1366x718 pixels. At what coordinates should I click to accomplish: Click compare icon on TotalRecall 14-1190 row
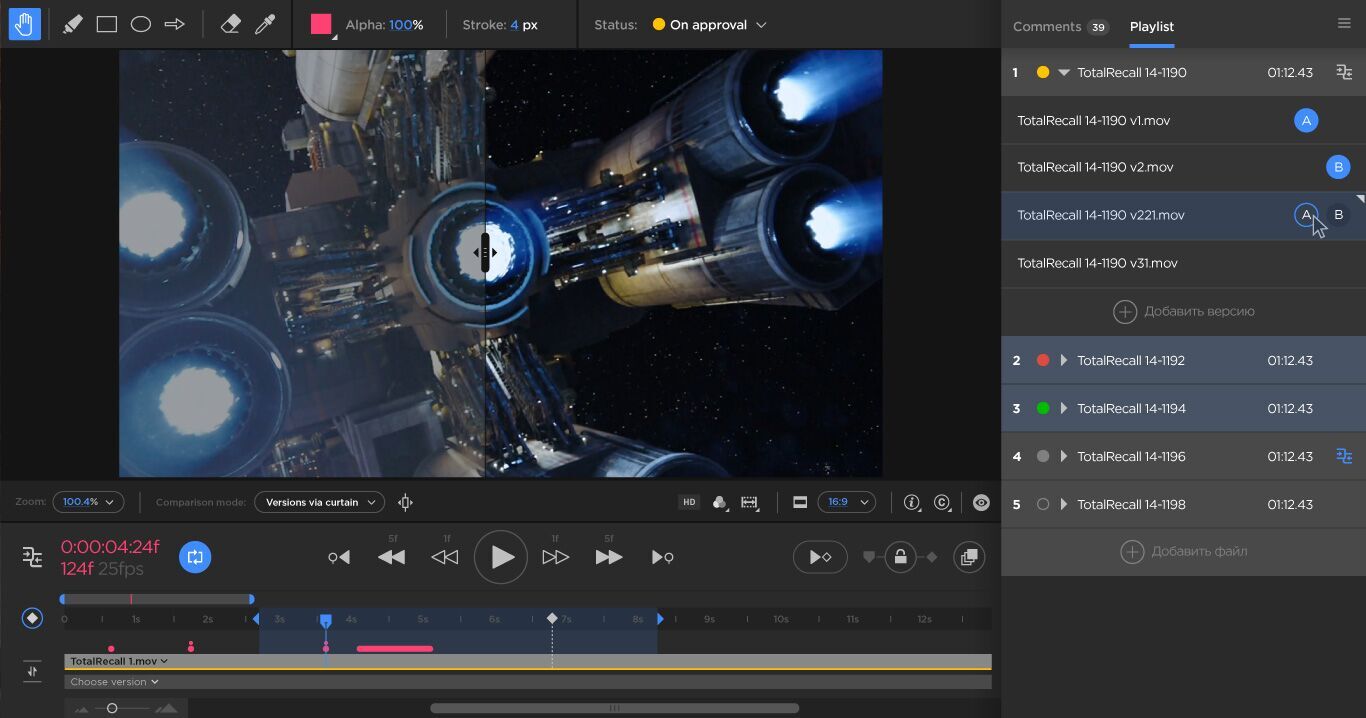(x=1344, y=72)
